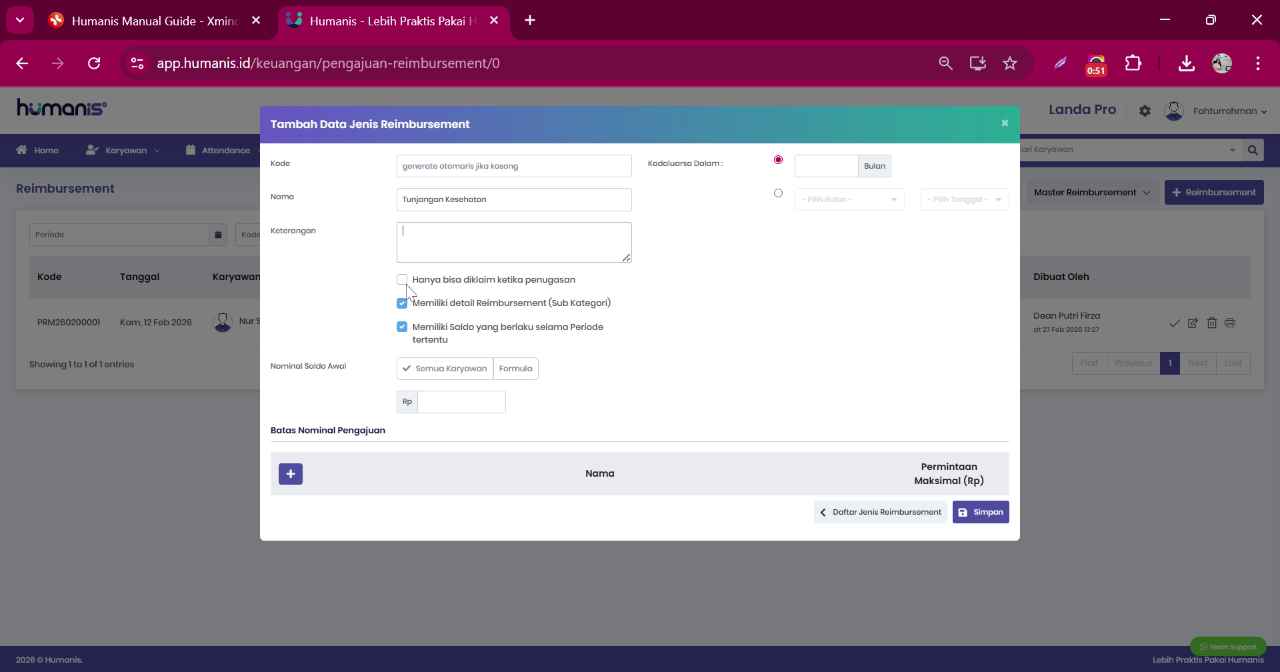Click the Nama field with Tunjangan Kesehatan
The height and width of the screenshot is (672, 1280).
[514, 199]
